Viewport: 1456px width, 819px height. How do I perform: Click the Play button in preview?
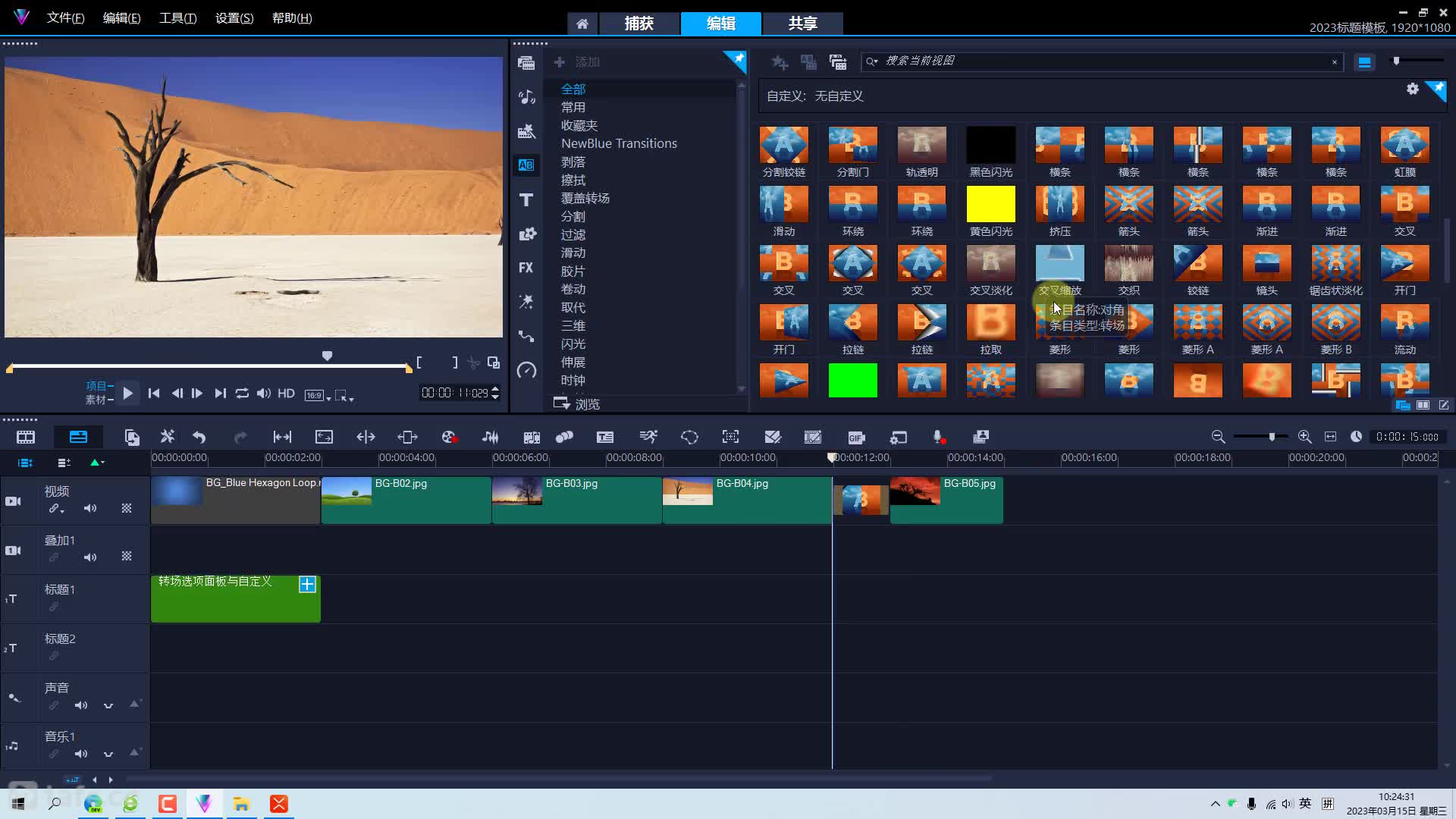[127, 394]
